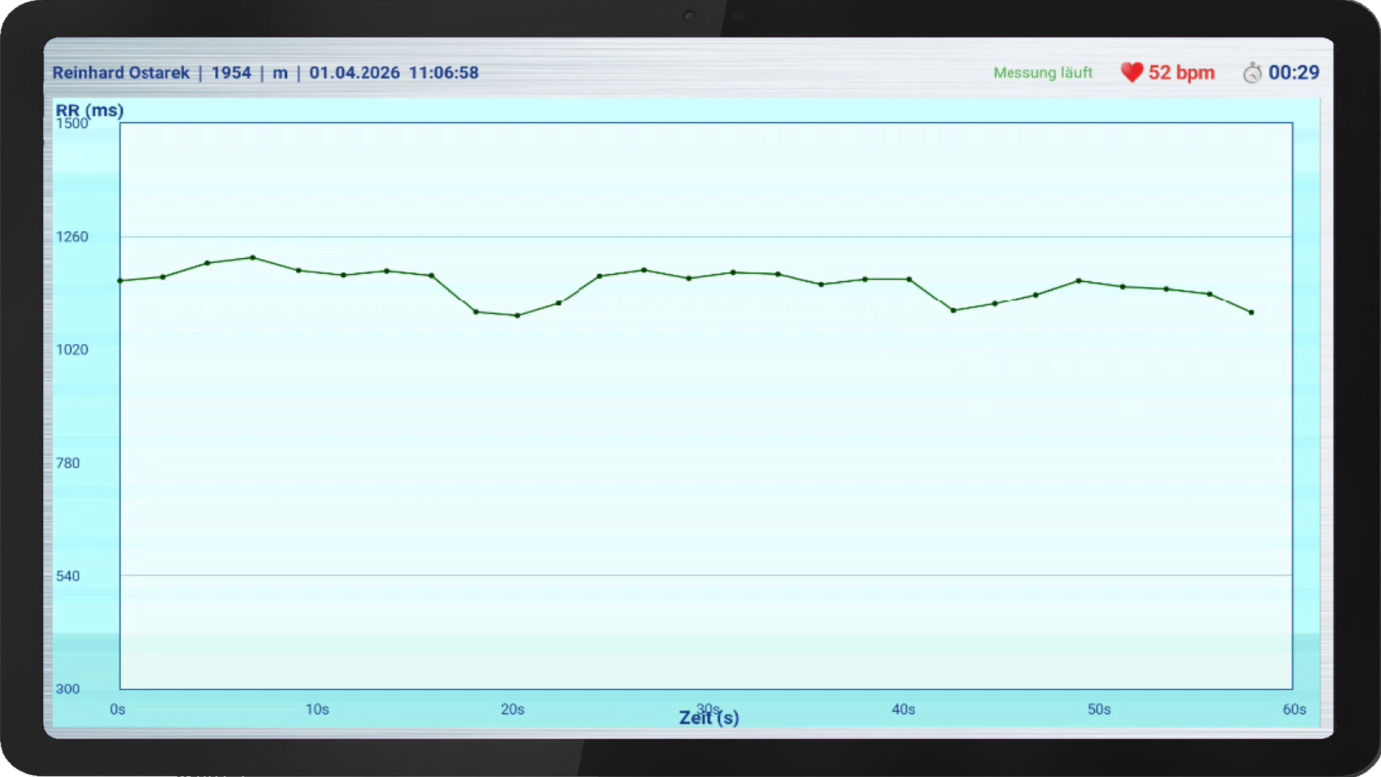This screenshot has width=1381, height=777.
Task: Click the 'Messung läuft' status text
Action: click(x=1043, y=73)
